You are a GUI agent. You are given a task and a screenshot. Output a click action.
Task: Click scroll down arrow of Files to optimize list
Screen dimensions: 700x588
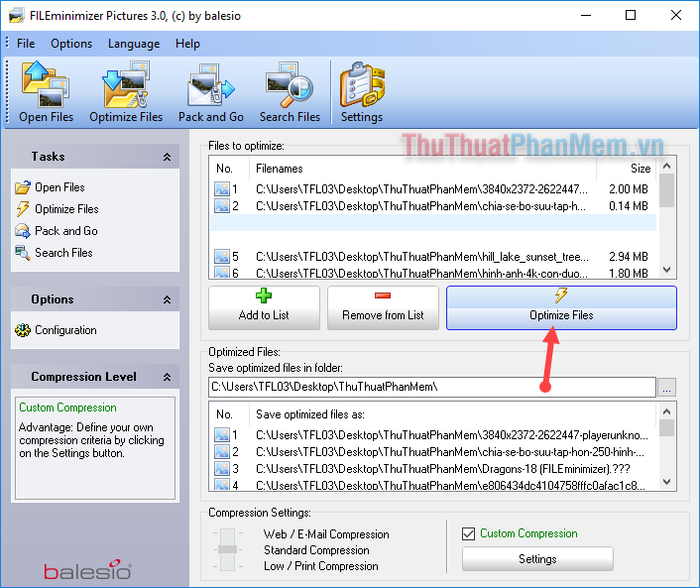[667, 270]
